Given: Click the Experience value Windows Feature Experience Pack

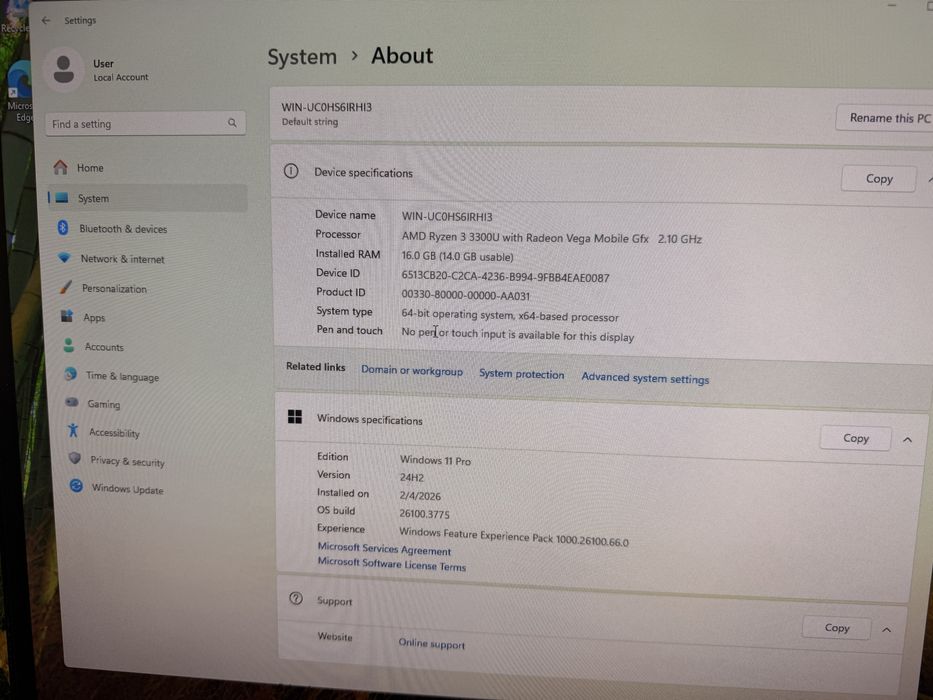Looking at the screenshot, I should pos(514,536).
